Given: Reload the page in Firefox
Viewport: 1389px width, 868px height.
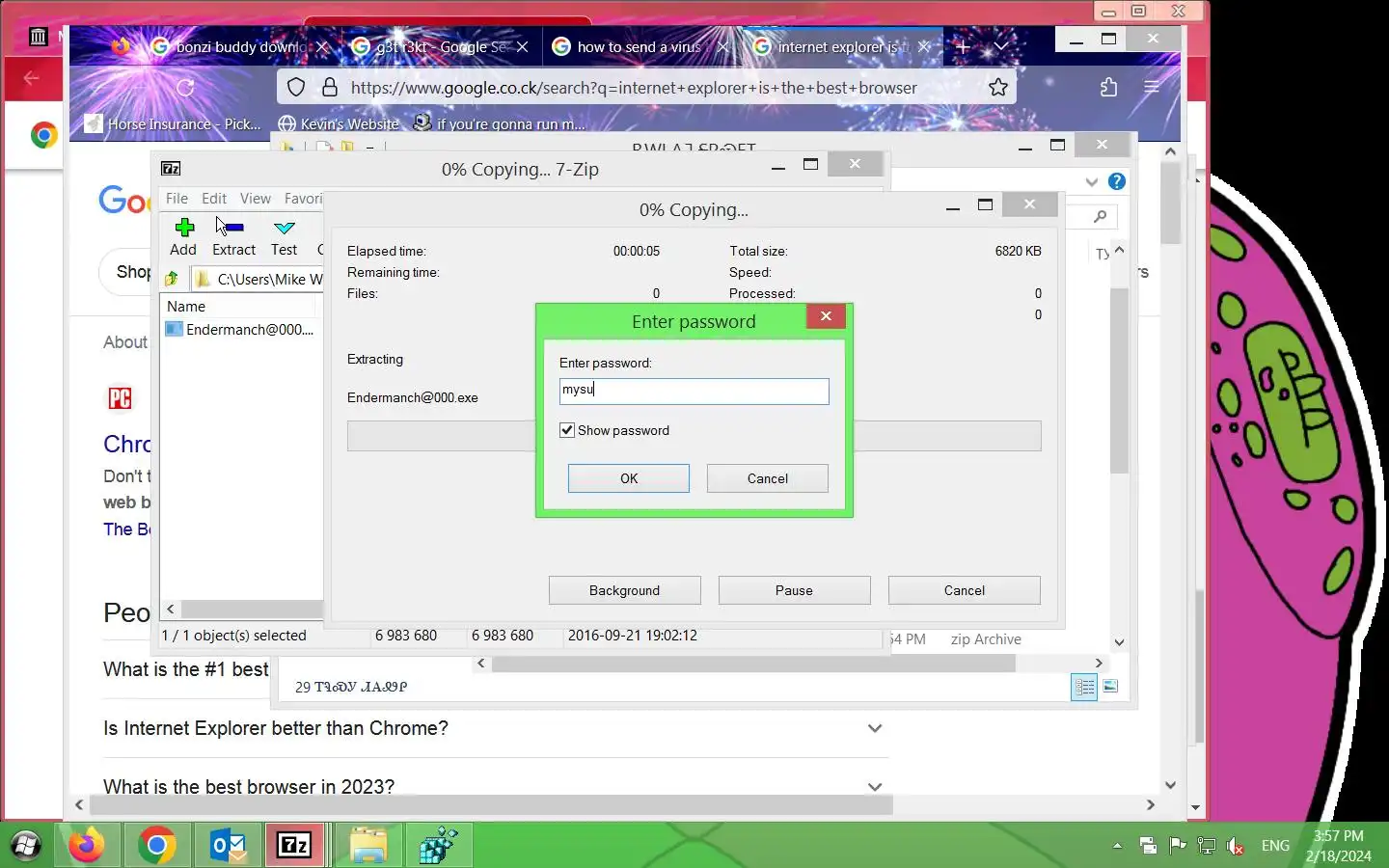Looking at the screenshot, I should (x=185, y=87).
